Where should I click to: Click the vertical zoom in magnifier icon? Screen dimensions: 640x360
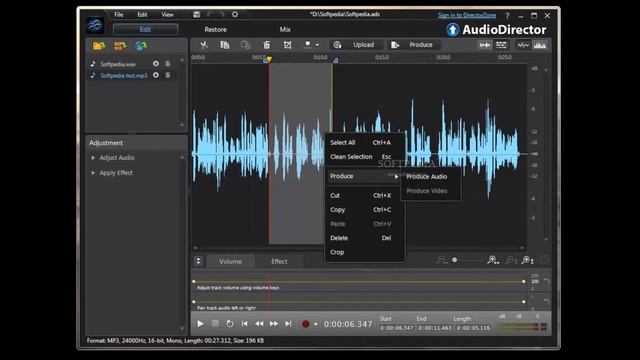coord(527,260)
